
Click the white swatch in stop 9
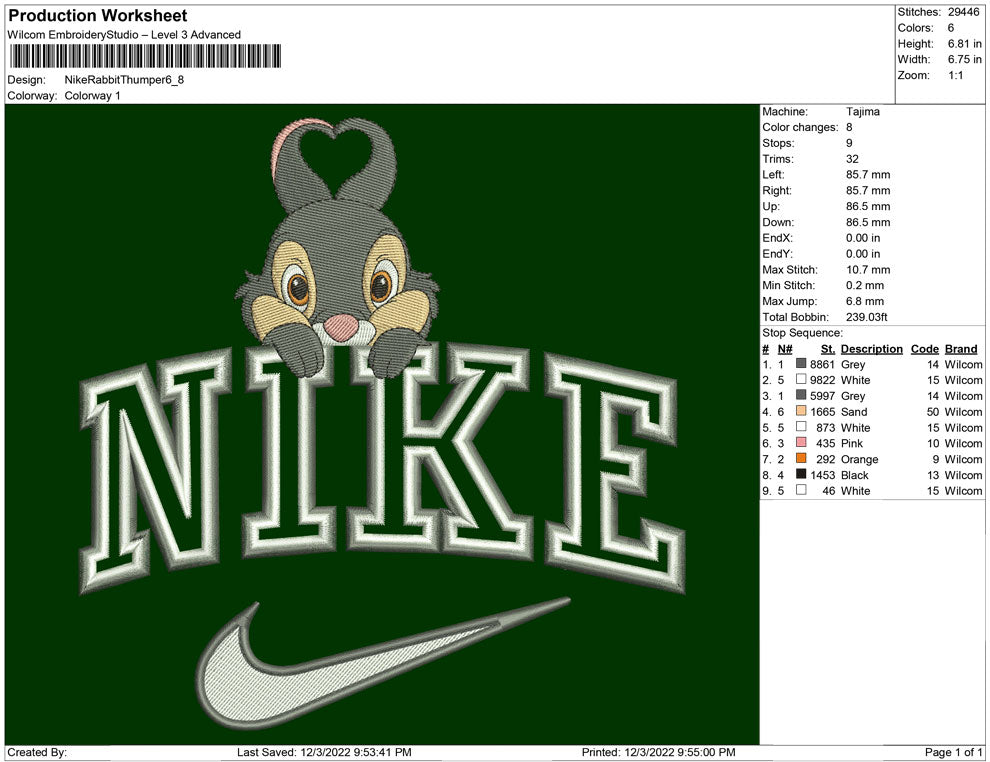(x=801, y=489)
